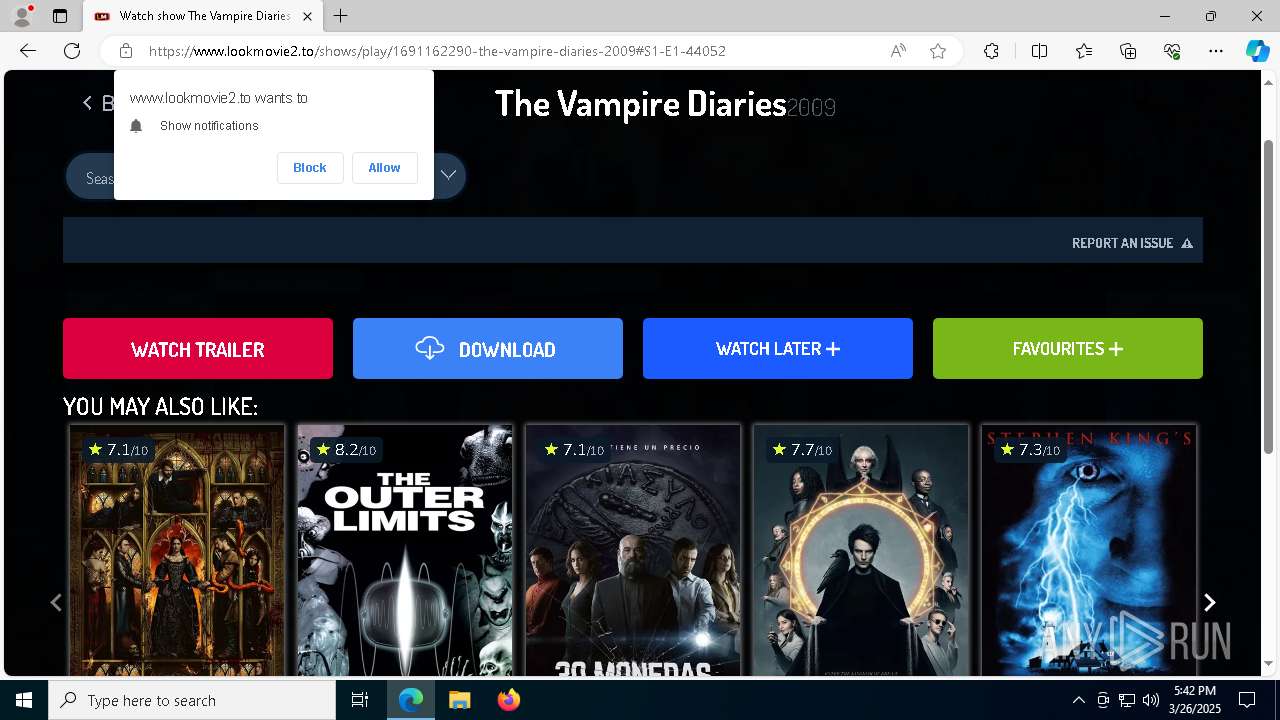1280x720 pixels.
Task: Open File Explorer taskbar icon
Action: (459, 700)
